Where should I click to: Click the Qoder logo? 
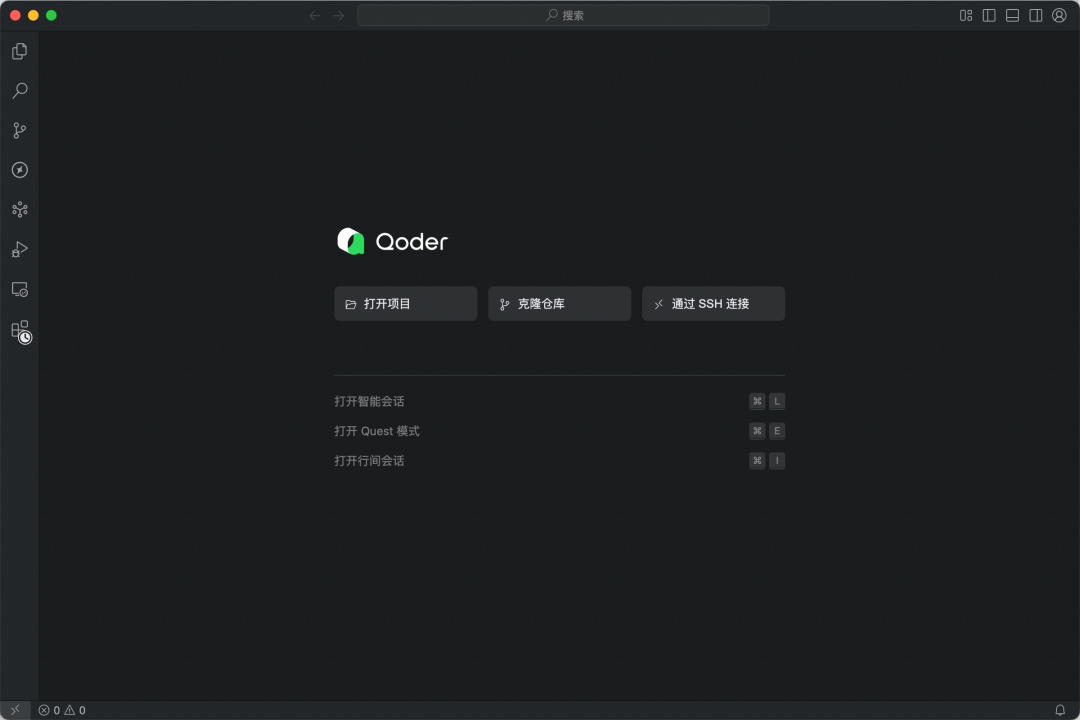[x=392, y=241]
